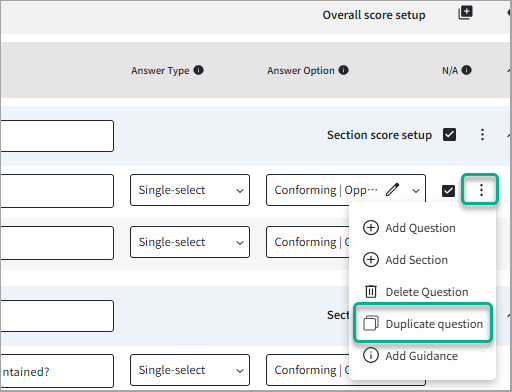Click the second section name input field
Screen dimensions: 512x392
(57, 316)
